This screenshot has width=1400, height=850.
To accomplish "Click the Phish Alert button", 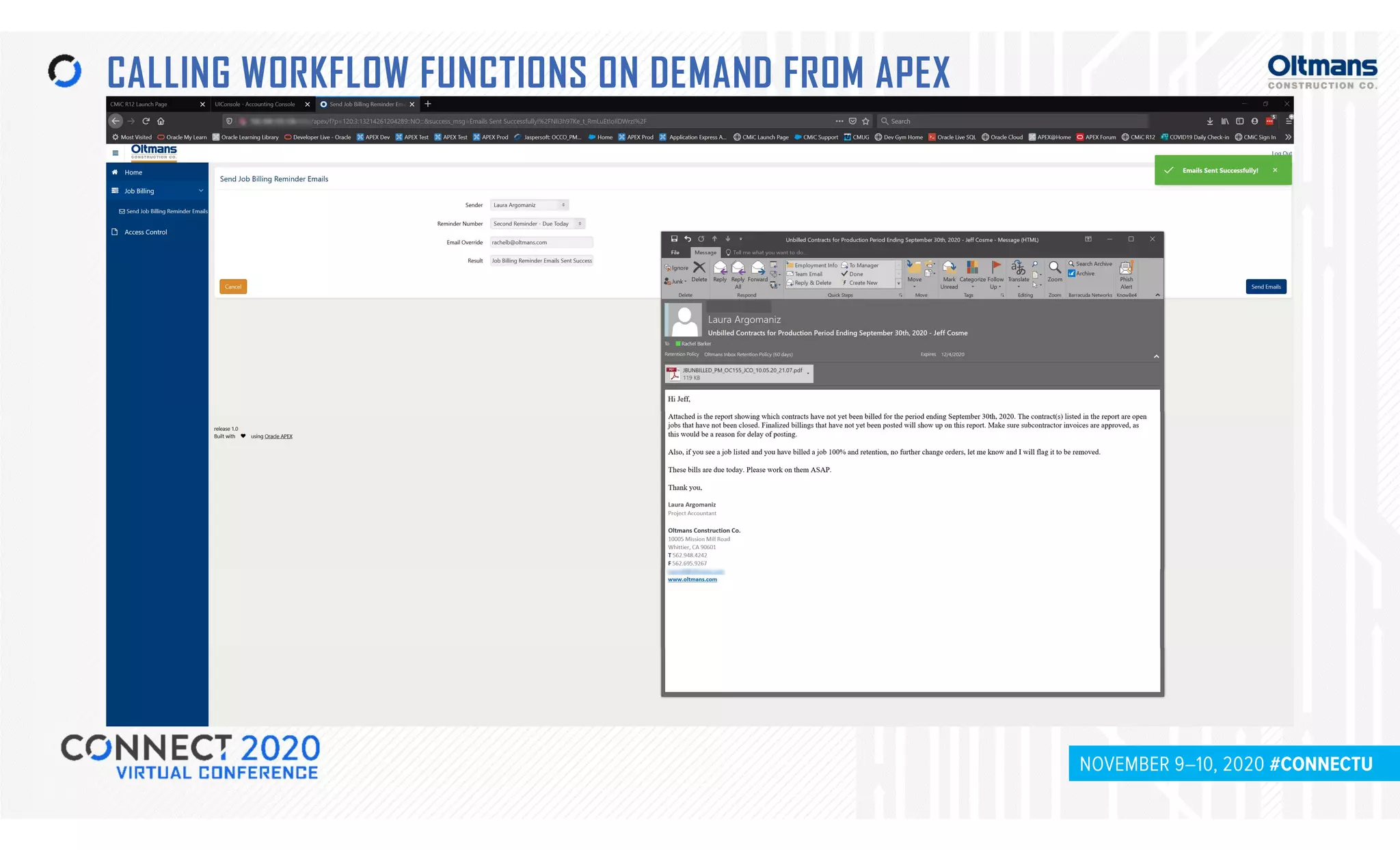I will 1127,275.
